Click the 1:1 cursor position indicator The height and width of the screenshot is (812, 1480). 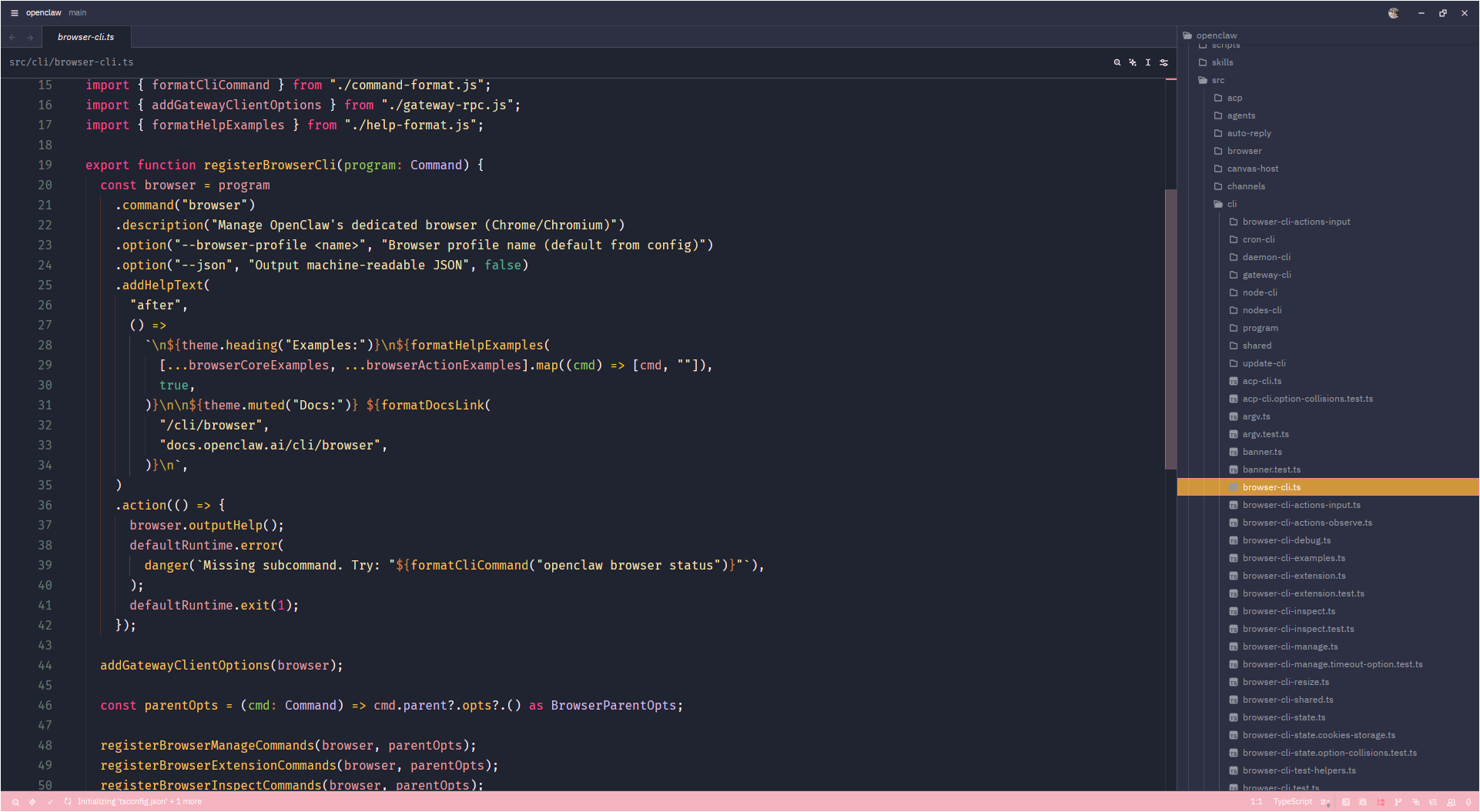click(1256, 802)
